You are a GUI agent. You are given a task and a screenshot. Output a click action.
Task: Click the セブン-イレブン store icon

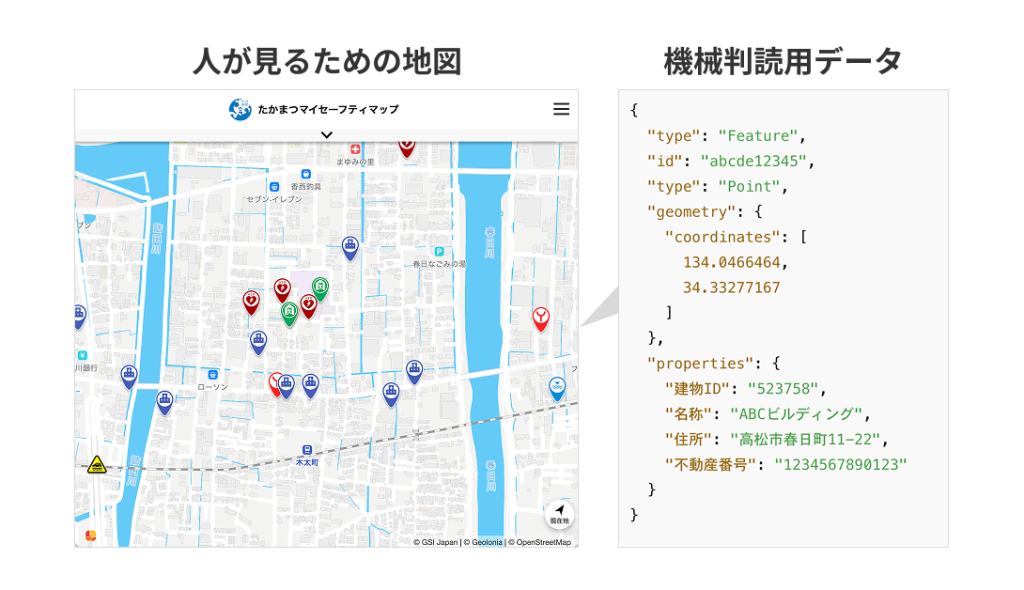[x=273, y=186]
